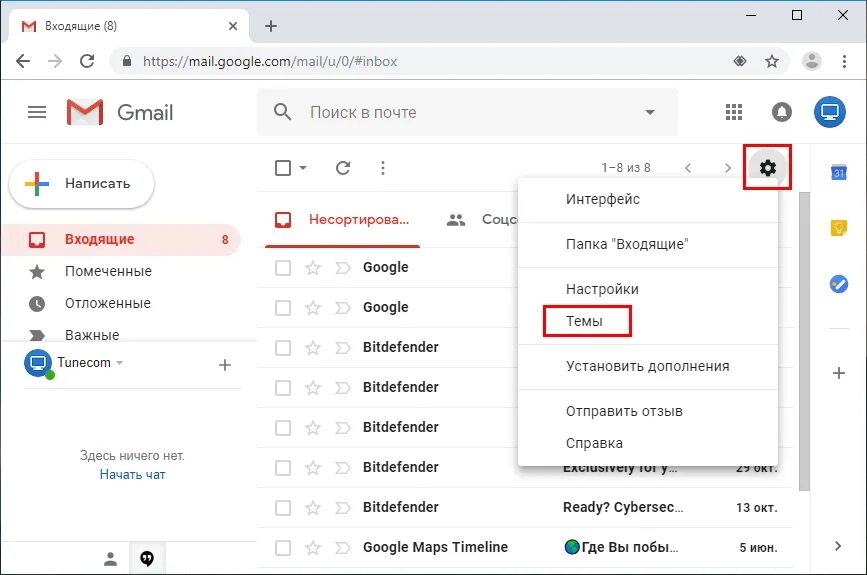Toggle the select-all checkbox
This screenshot has width=867, height=575.
click(x=283, y=168)
